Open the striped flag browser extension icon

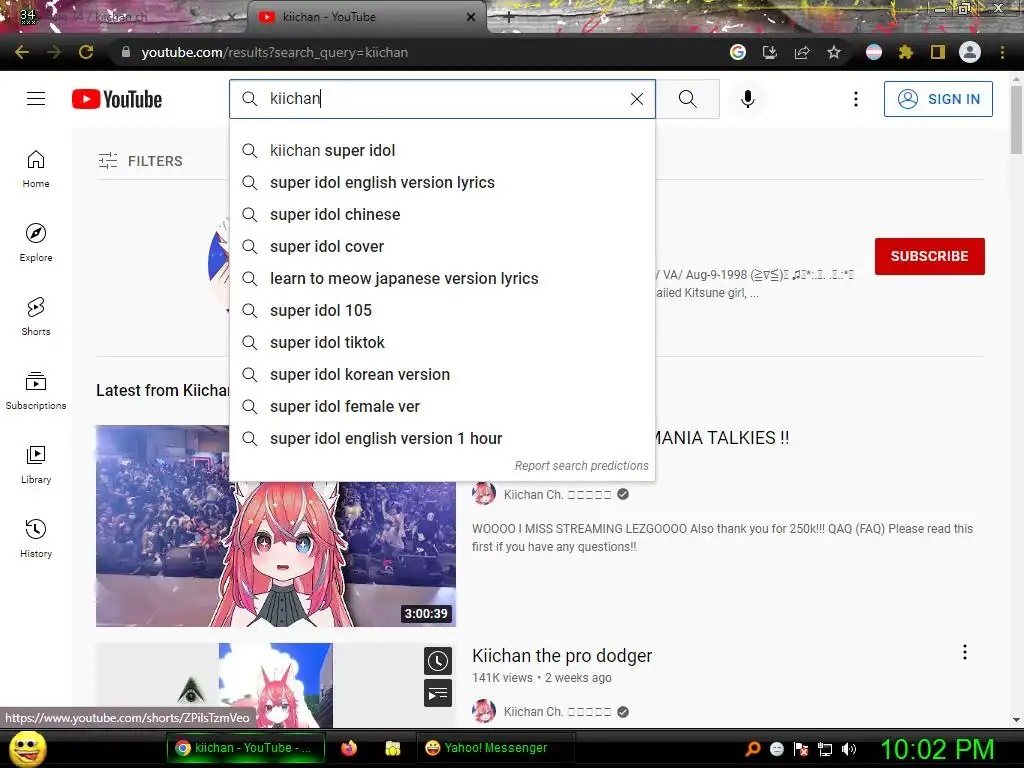tap(874, 52)
